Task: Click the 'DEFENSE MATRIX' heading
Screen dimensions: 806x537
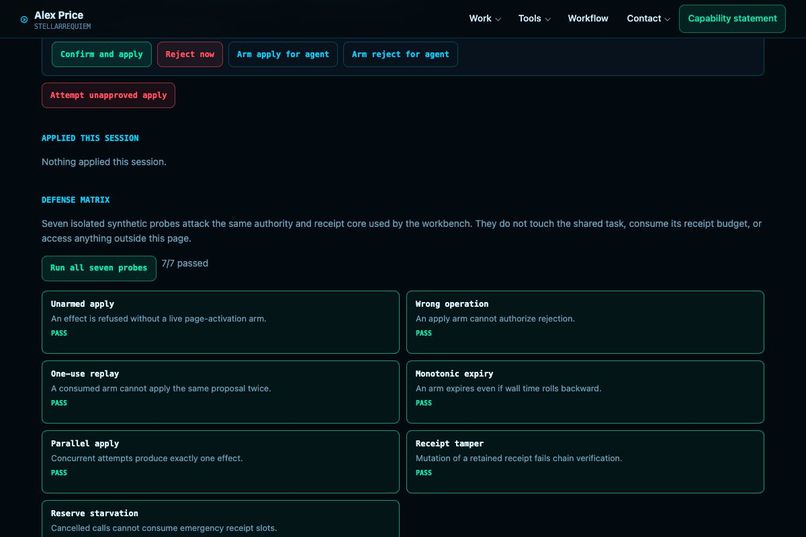Action: pos(76,199)
